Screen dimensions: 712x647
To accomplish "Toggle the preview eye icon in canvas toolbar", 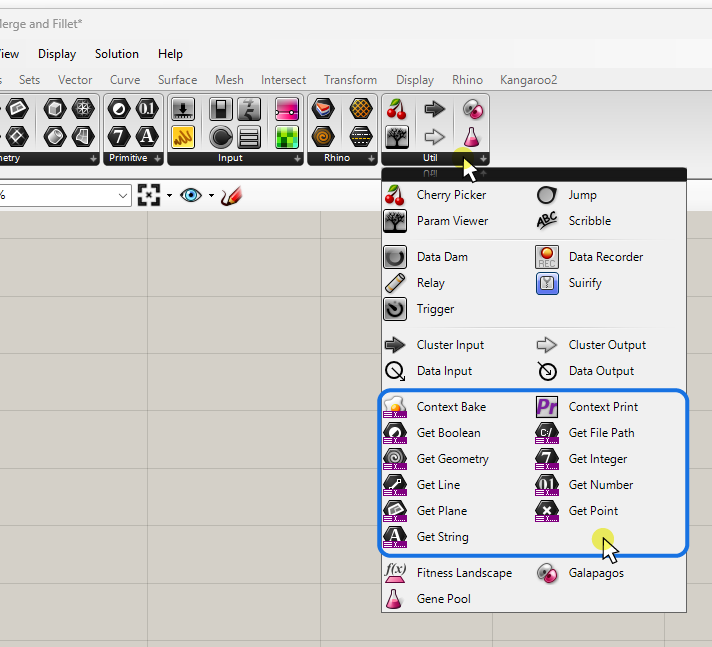I will click(x=190, y=195).
